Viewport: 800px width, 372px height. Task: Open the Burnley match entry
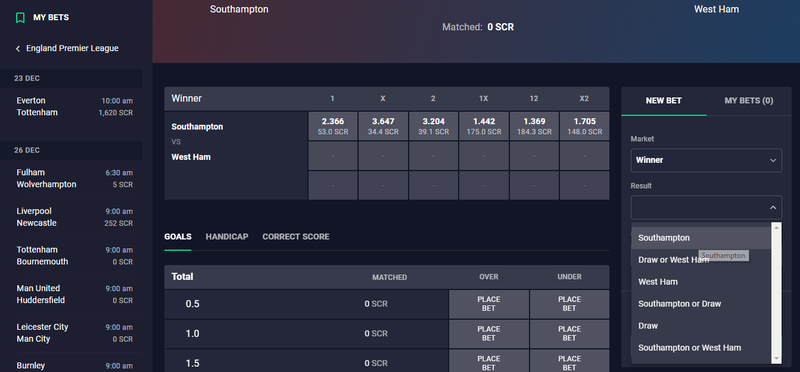tap(74, 366)
